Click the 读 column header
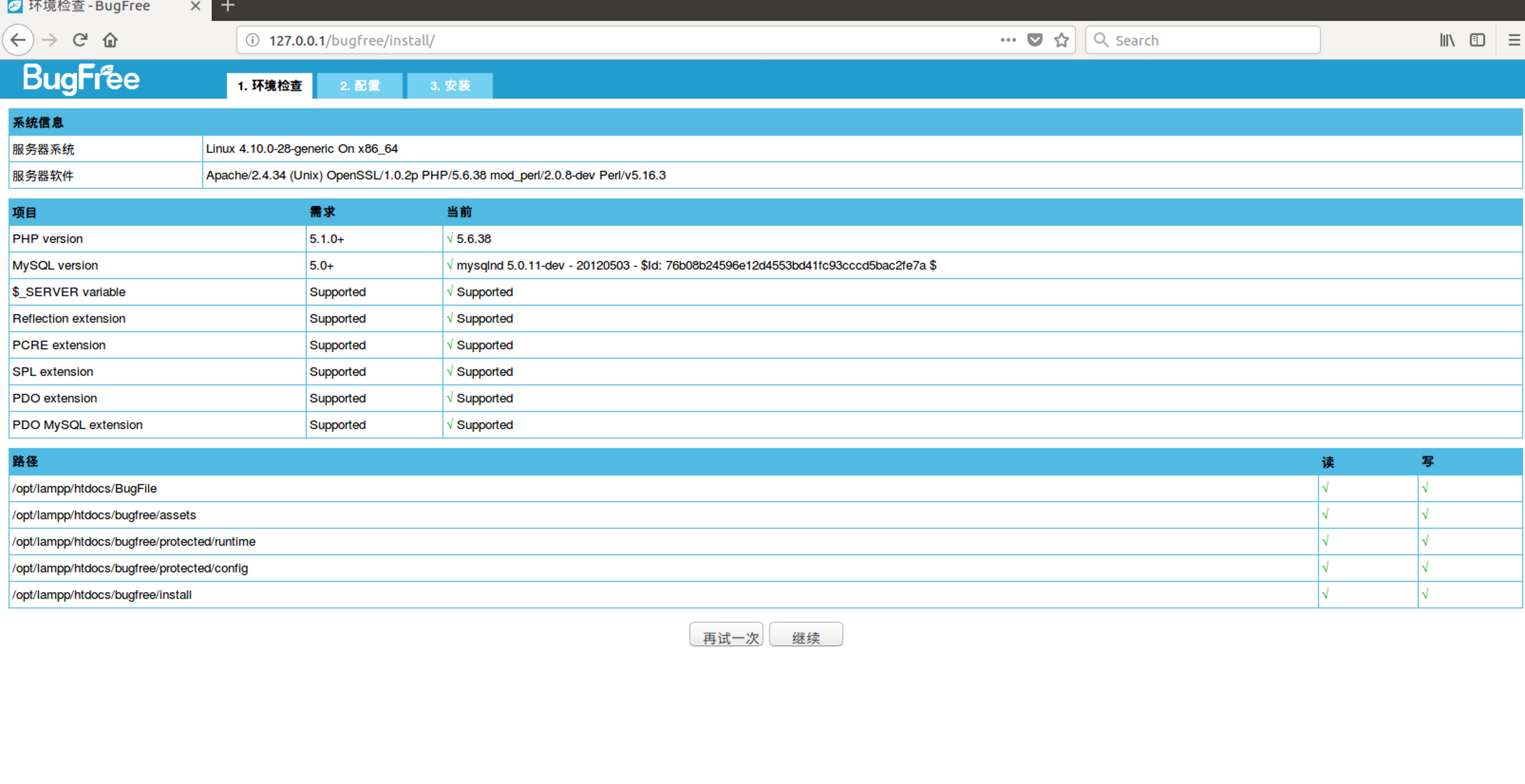 pyautogui.click(x=1328, y=462)
